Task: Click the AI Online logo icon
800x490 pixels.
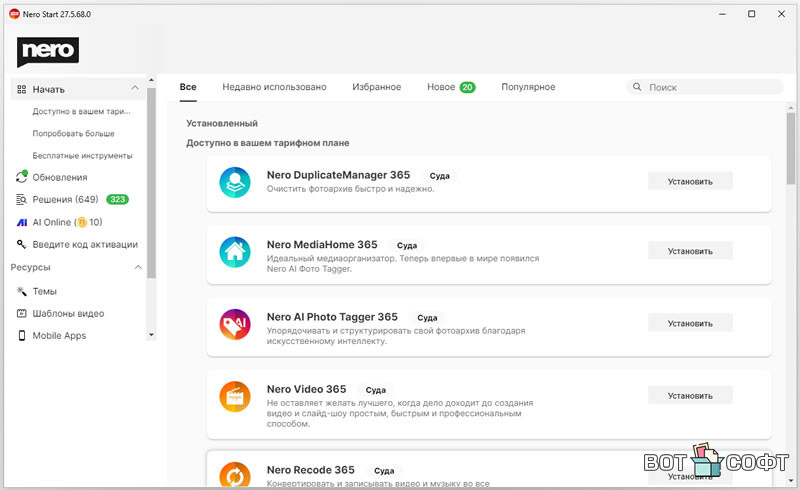Action: coord(22,222)
